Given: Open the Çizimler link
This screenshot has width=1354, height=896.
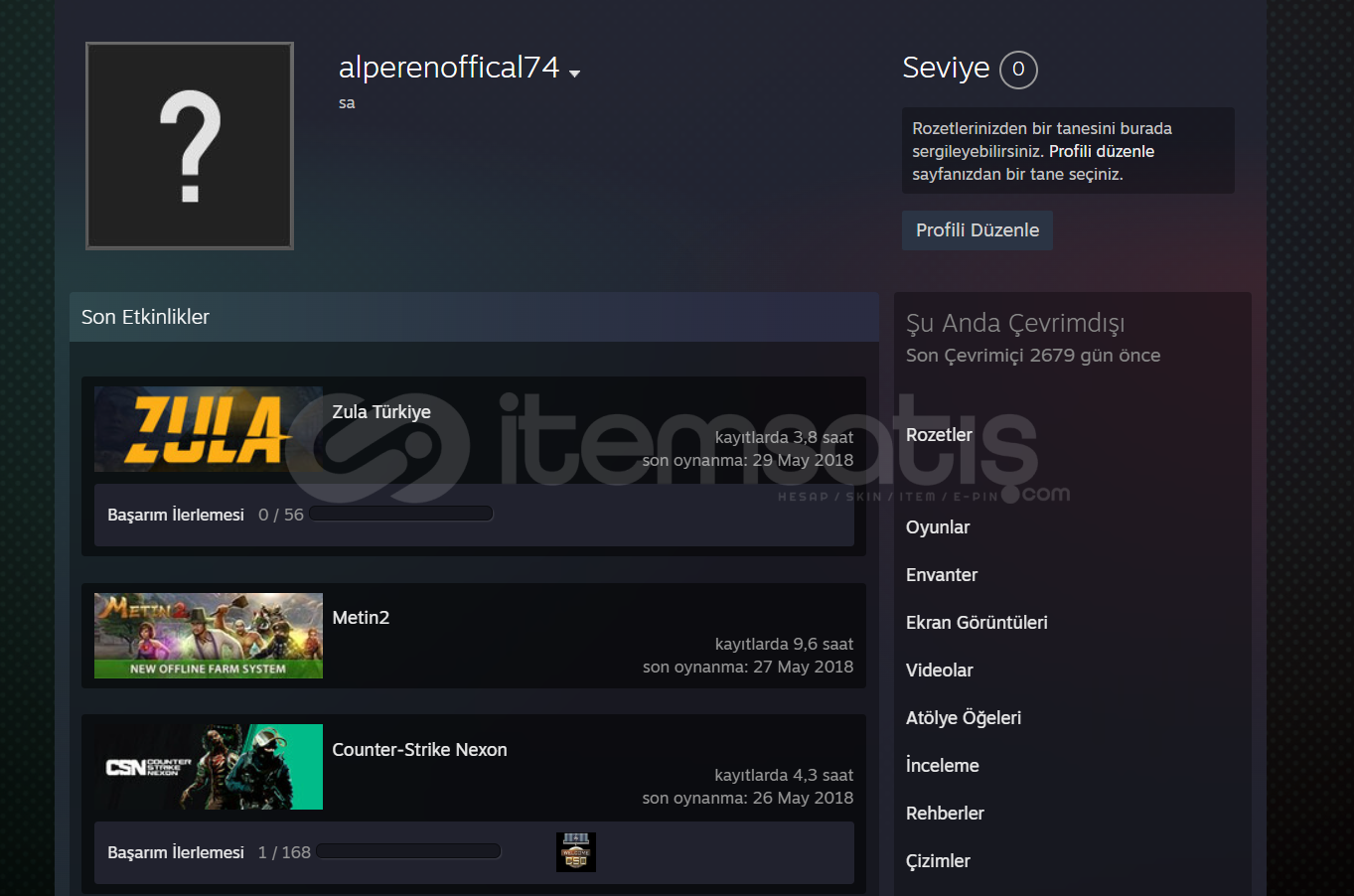Looking at the screenshot, I should (938, 861).
